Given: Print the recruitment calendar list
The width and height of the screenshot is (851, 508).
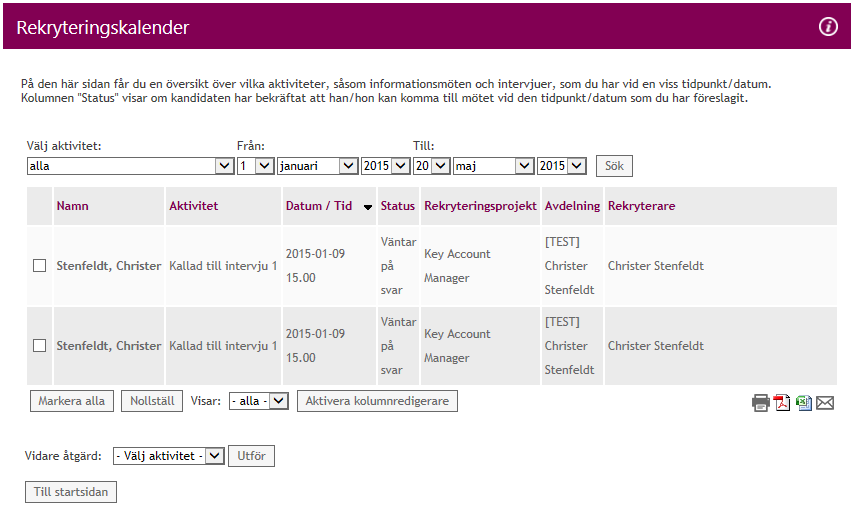Looking at the screenshot, I should point(760,403).
